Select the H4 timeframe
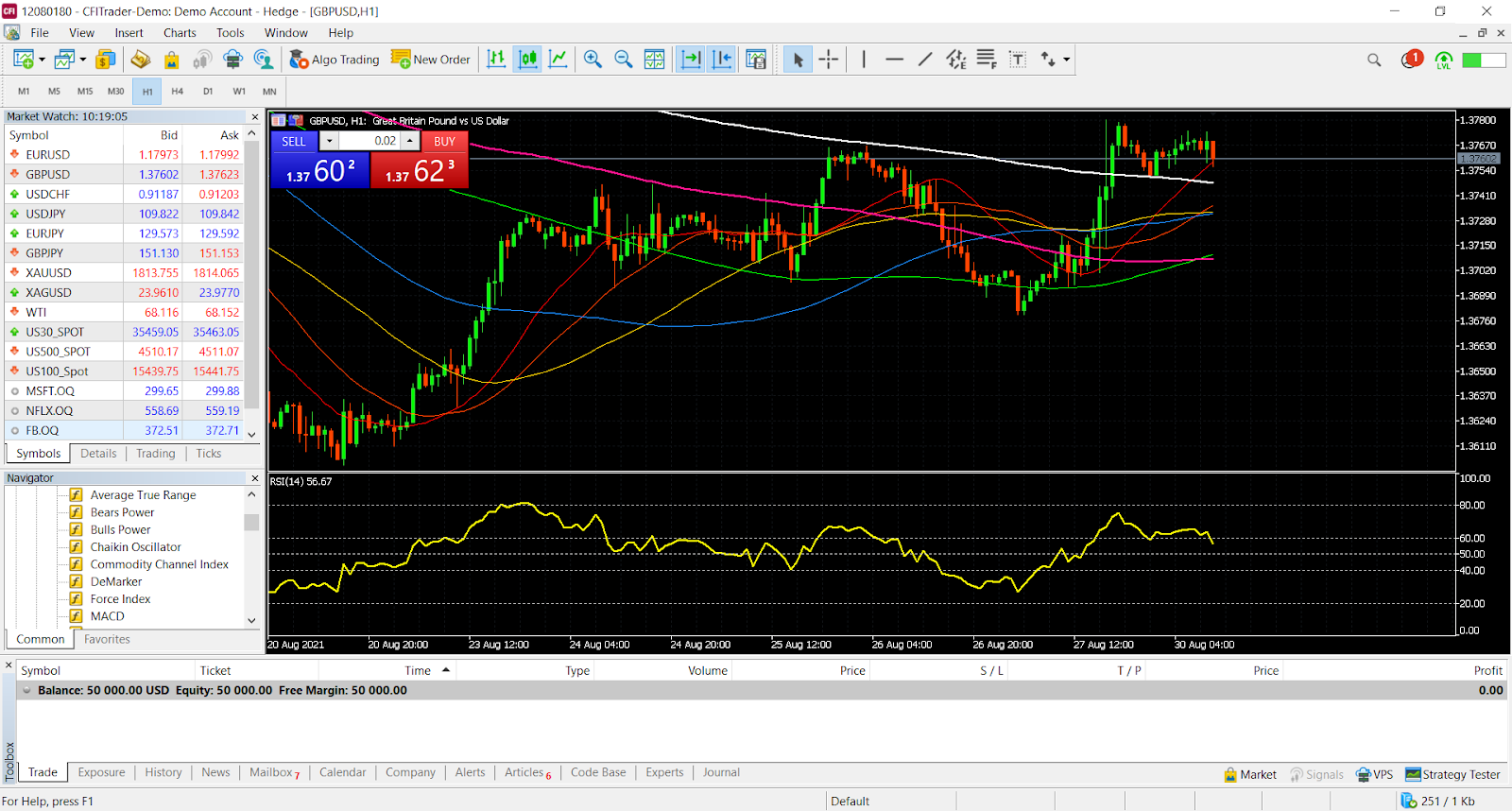This screenshot has height=811, width=1512. click(x=177, y=92)
